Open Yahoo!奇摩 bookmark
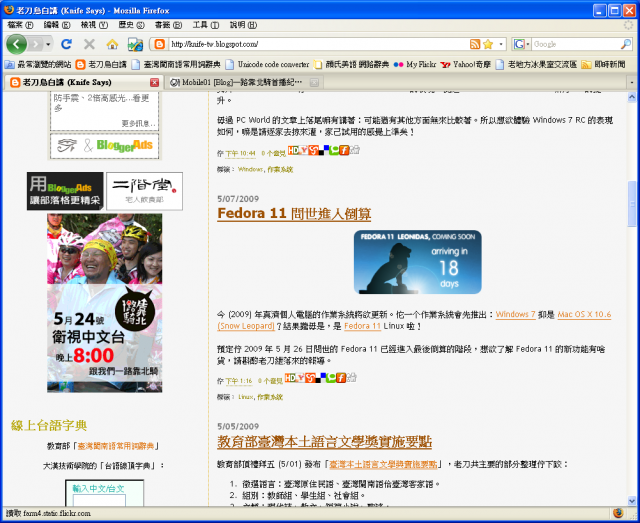The height and width of the screenshot is (523, 640). tap(466, 65)
